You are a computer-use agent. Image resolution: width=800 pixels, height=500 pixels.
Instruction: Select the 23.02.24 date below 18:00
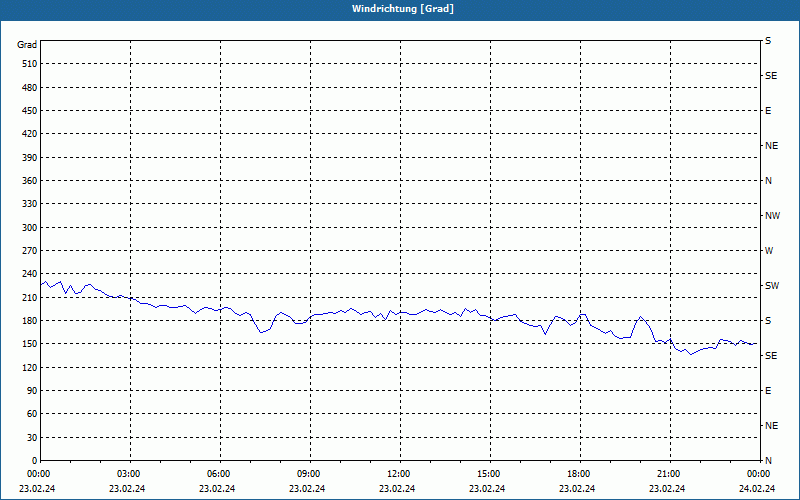tap(577, 489)
